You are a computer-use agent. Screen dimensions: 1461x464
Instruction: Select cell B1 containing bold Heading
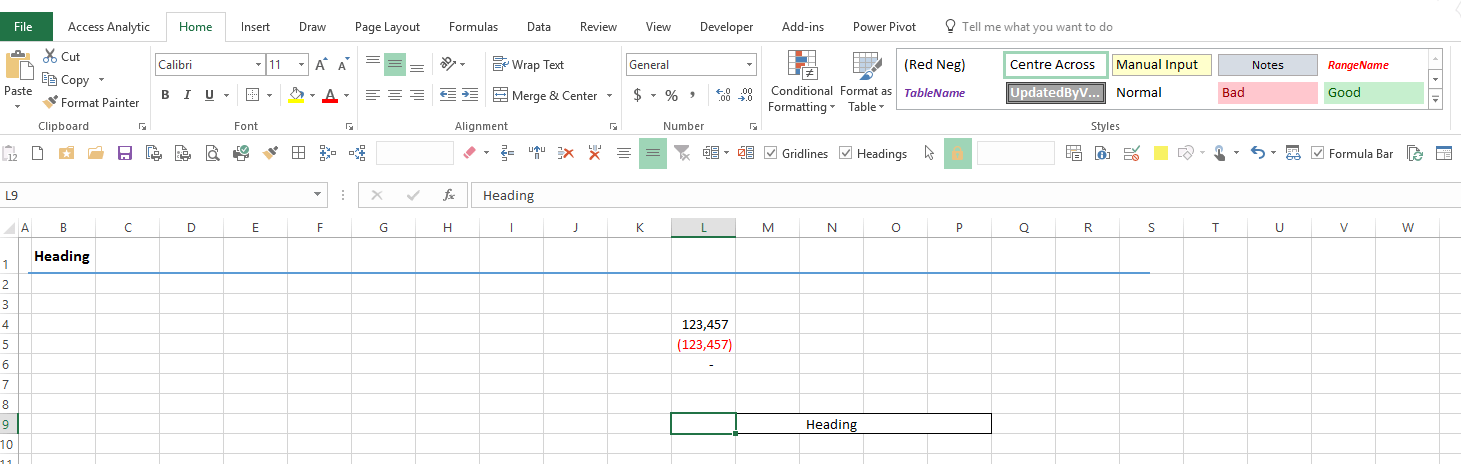63,256
